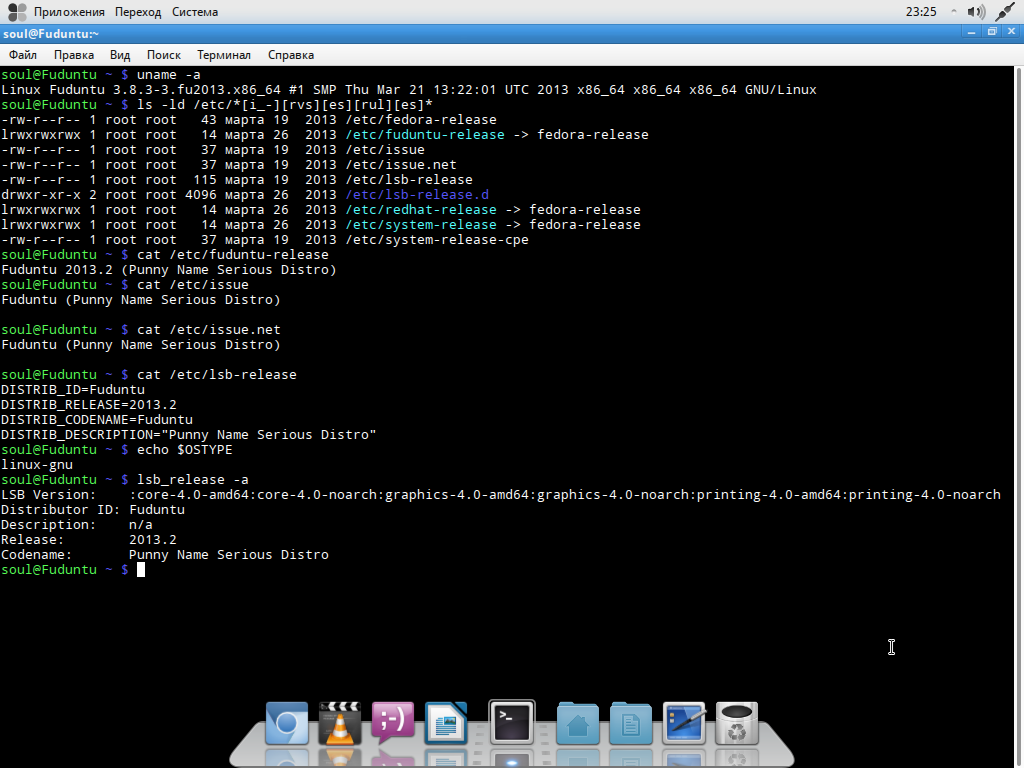The height and width of the screenshot is (768, 1024).
Task: Click the 'lsb_release -a' command
Action: tap(193, 480)
